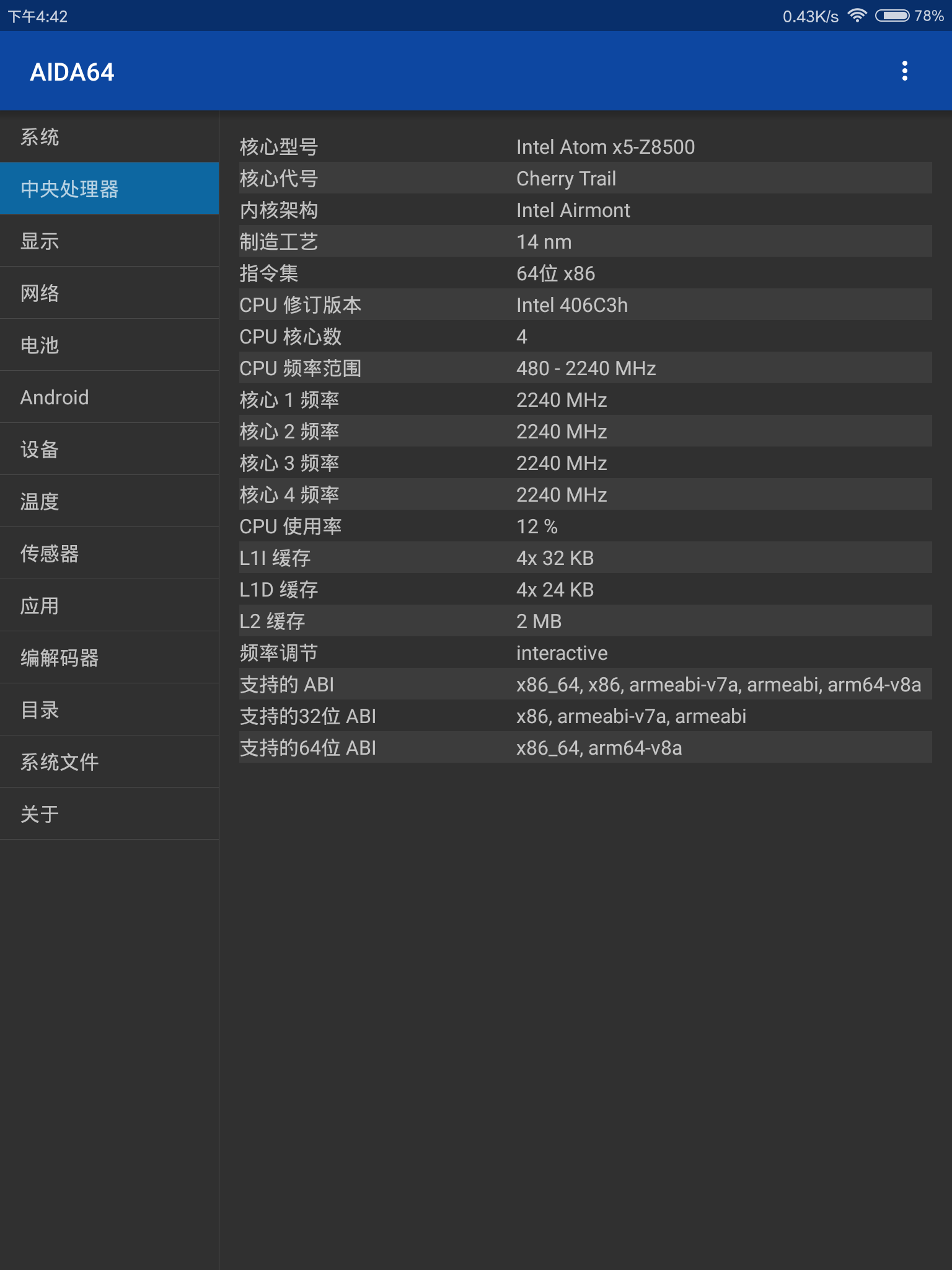This screenshot has width=952, height=1270.
Task: Select the 频率调节 interactive row
Action: (x=585, y=652)
